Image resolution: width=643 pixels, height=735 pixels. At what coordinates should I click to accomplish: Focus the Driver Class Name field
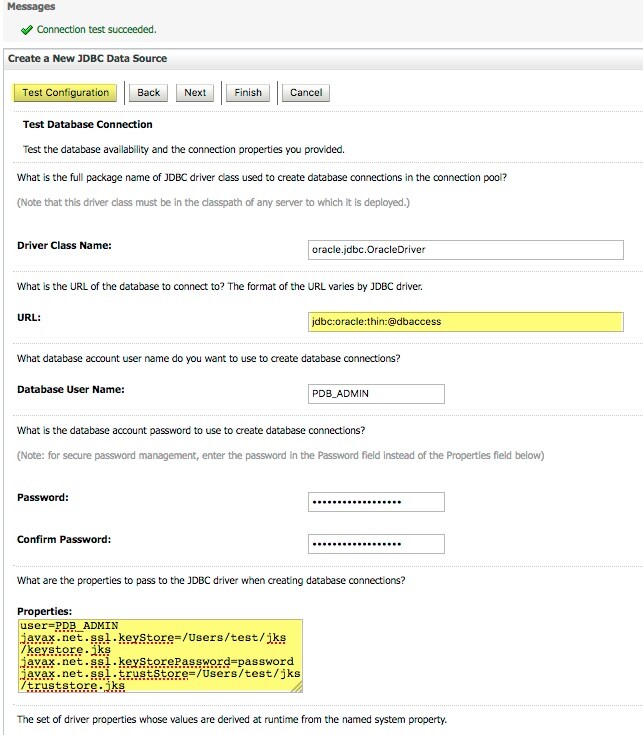(x=465, y=250)
